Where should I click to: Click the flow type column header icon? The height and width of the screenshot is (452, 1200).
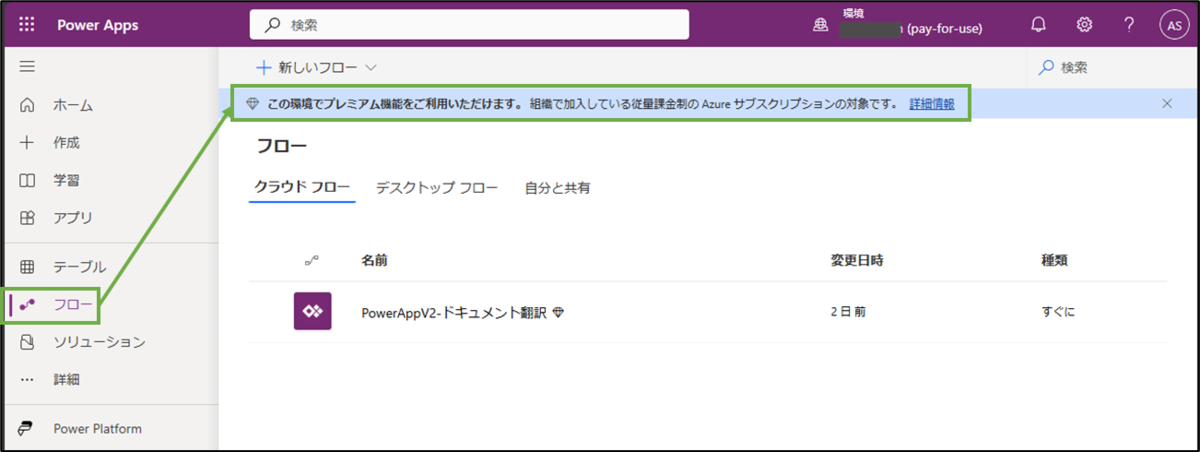point(311,261)
